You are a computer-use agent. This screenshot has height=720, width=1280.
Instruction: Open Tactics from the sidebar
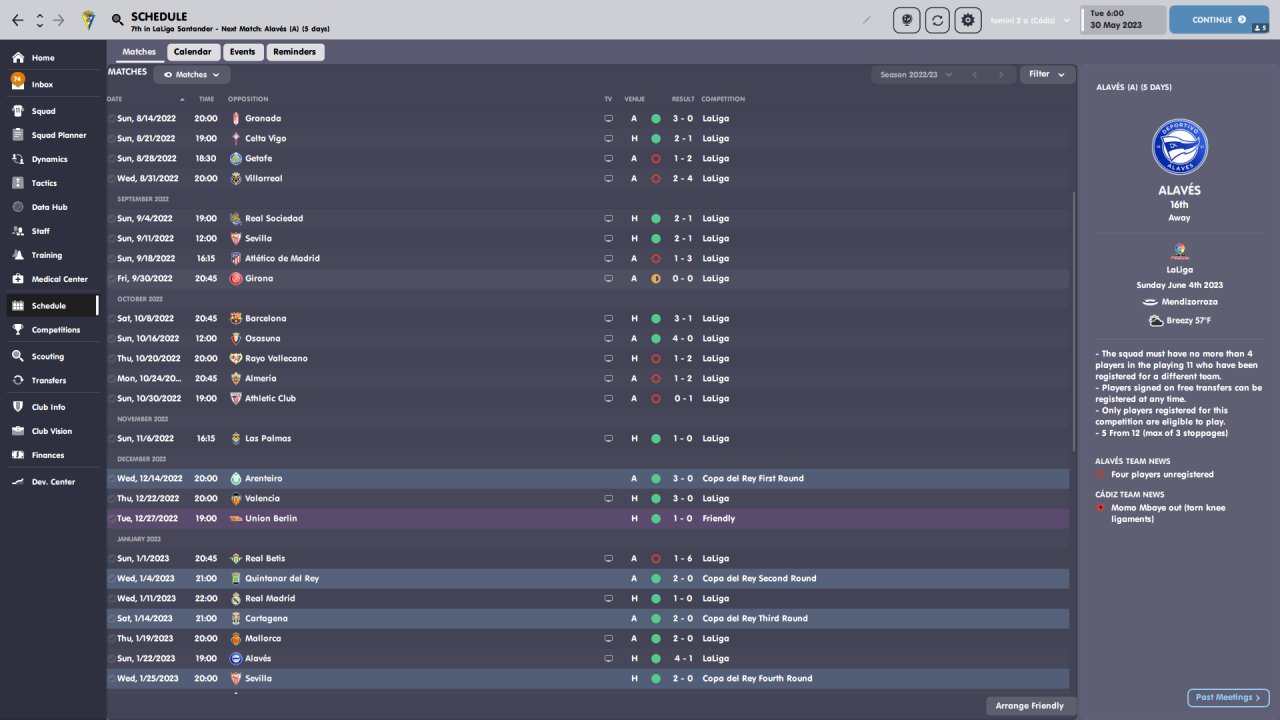[x=44, y=183]
